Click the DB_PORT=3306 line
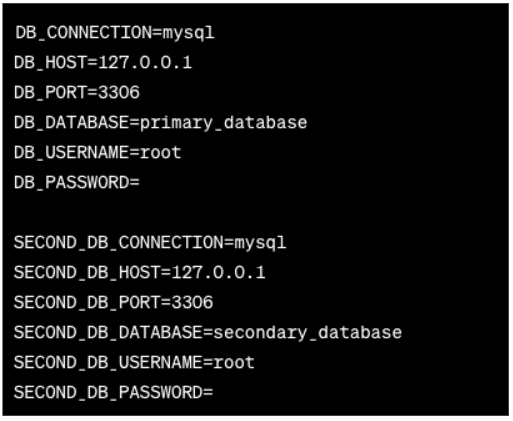513x421 pixels. tap(77, 92)
